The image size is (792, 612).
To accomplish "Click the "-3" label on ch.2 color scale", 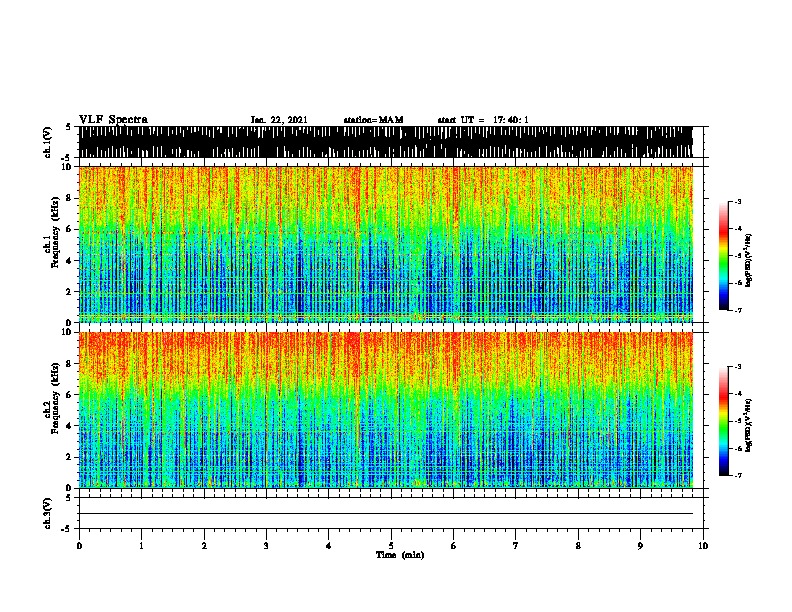I will point(737,367).
